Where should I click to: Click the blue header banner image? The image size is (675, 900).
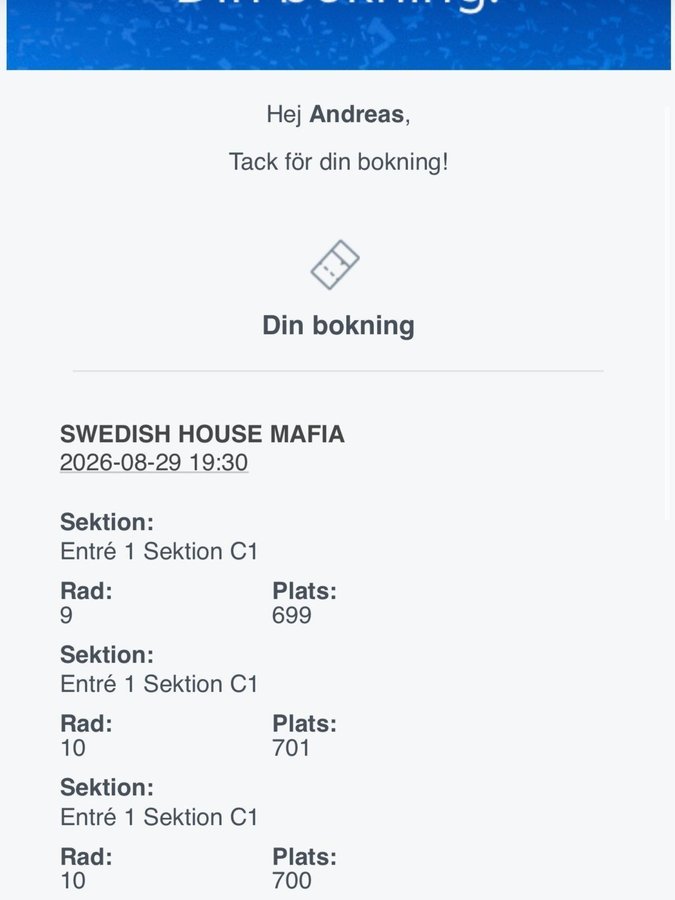coord(338,34)
